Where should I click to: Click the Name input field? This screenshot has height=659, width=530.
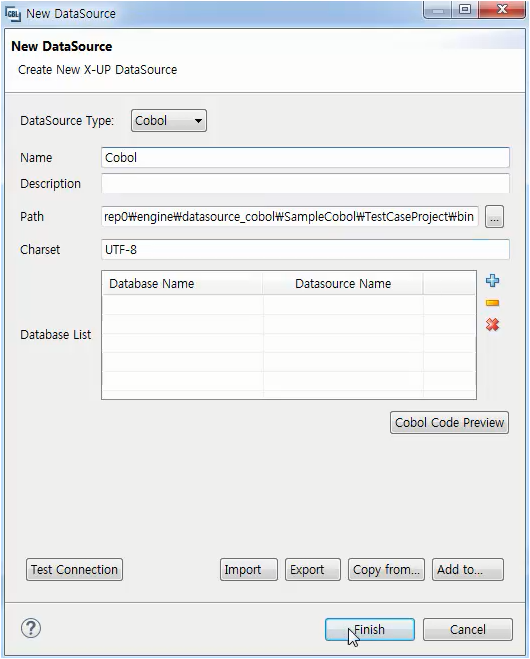point(305,158)
